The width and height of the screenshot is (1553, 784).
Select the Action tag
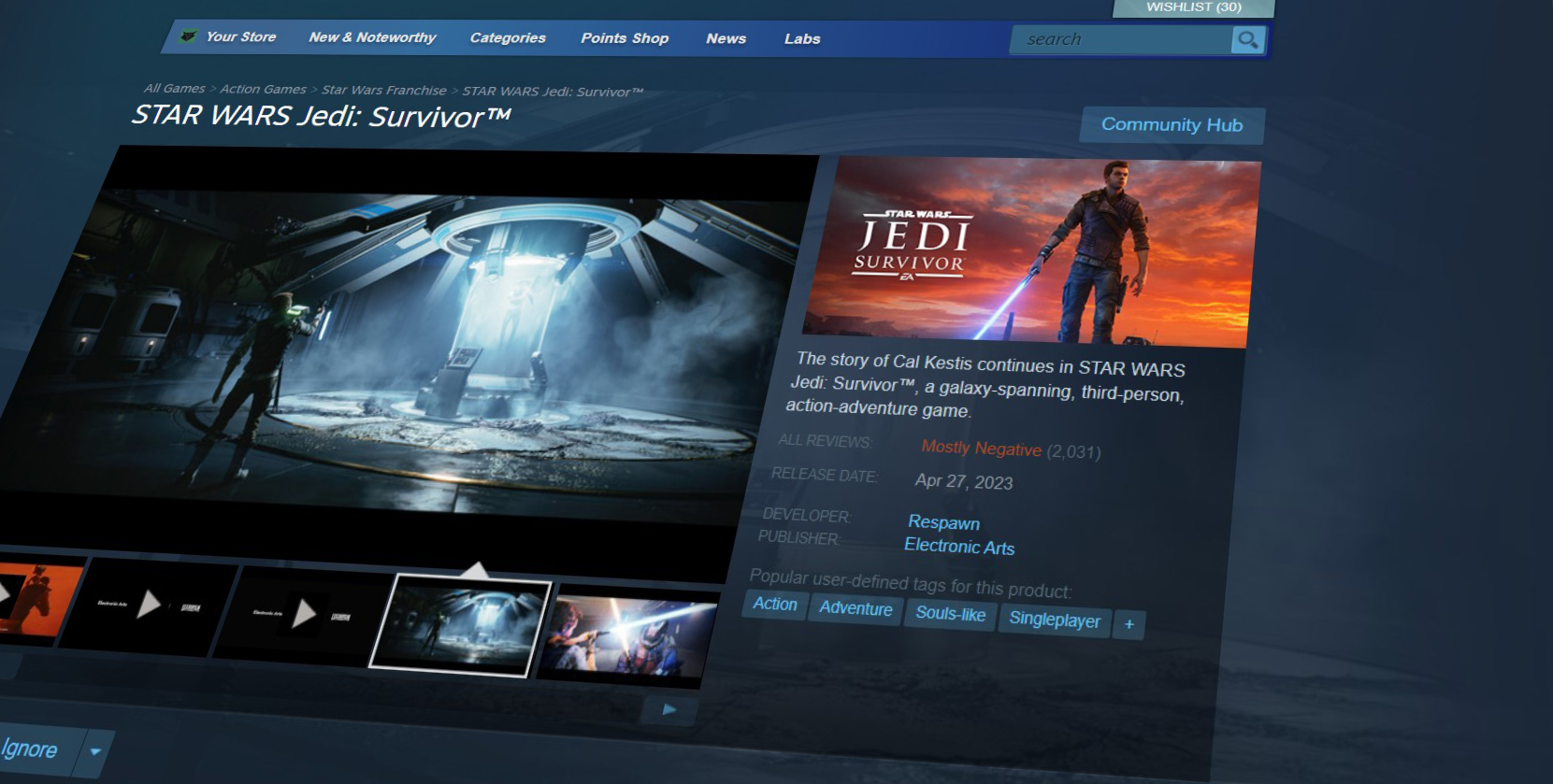(775, 605)
